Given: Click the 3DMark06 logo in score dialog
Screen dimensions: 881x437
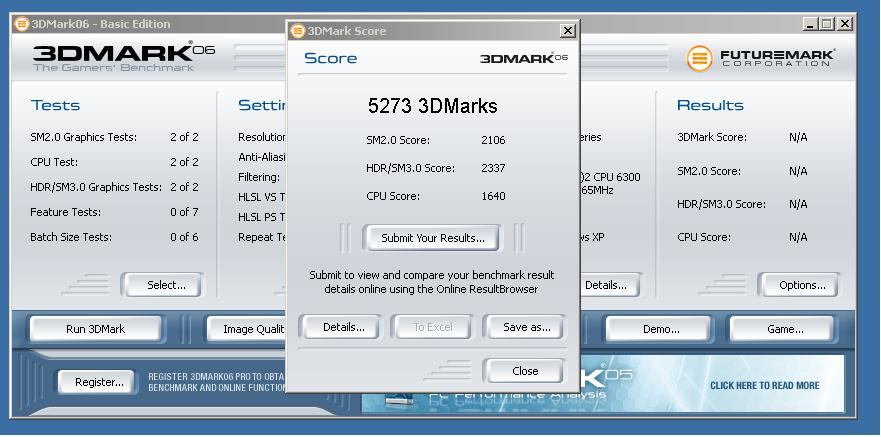Looking at the screenshot, I should tap(524, 58).
